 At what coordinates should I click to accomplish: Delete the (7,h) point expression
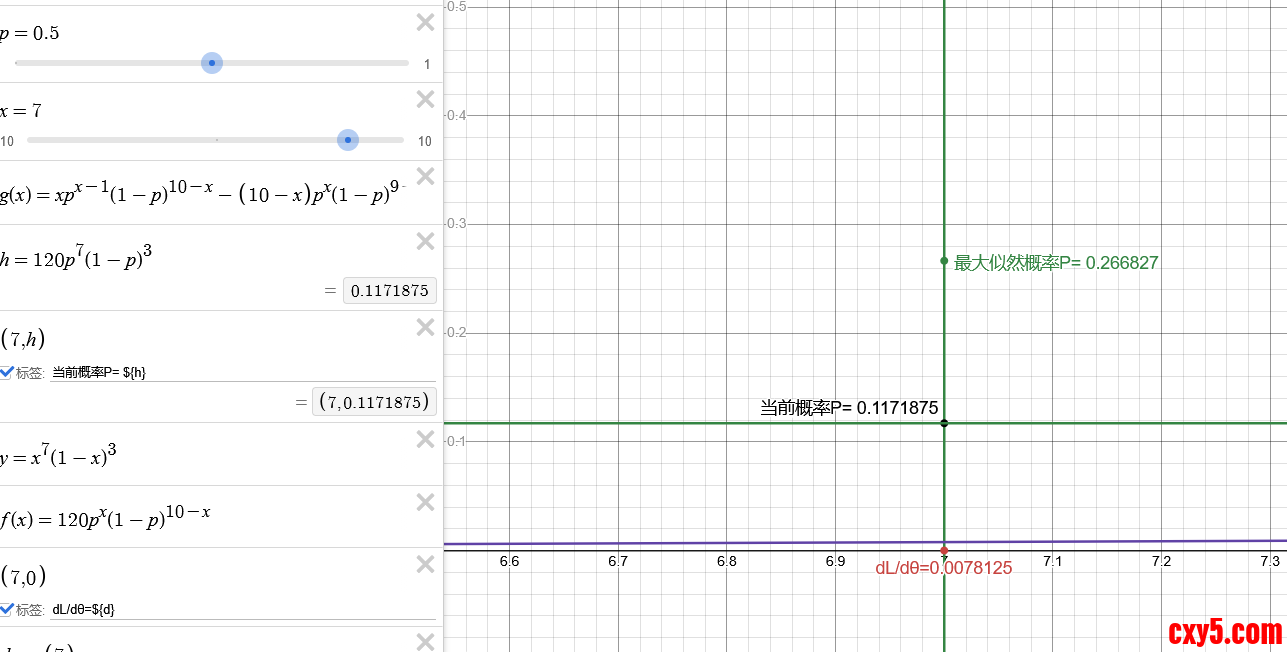click(425, 327)
